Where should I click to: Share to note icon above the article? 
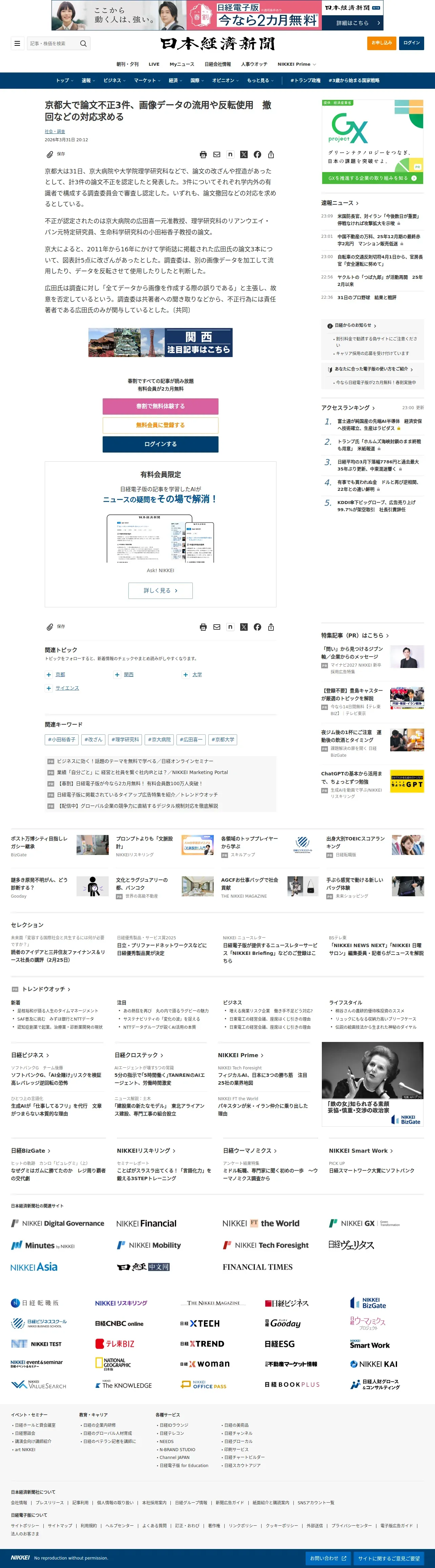click(230, 154)
